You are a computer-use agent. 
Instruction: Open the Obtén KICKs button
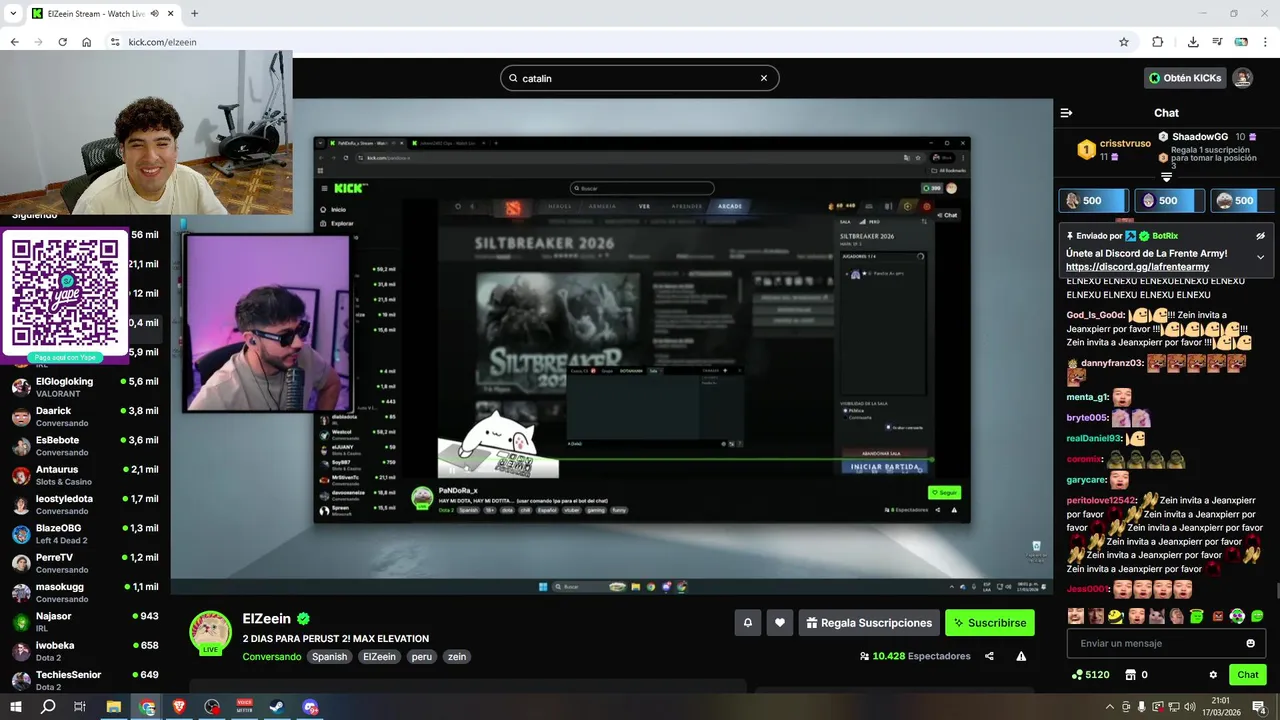click(x=1185, y=78)
